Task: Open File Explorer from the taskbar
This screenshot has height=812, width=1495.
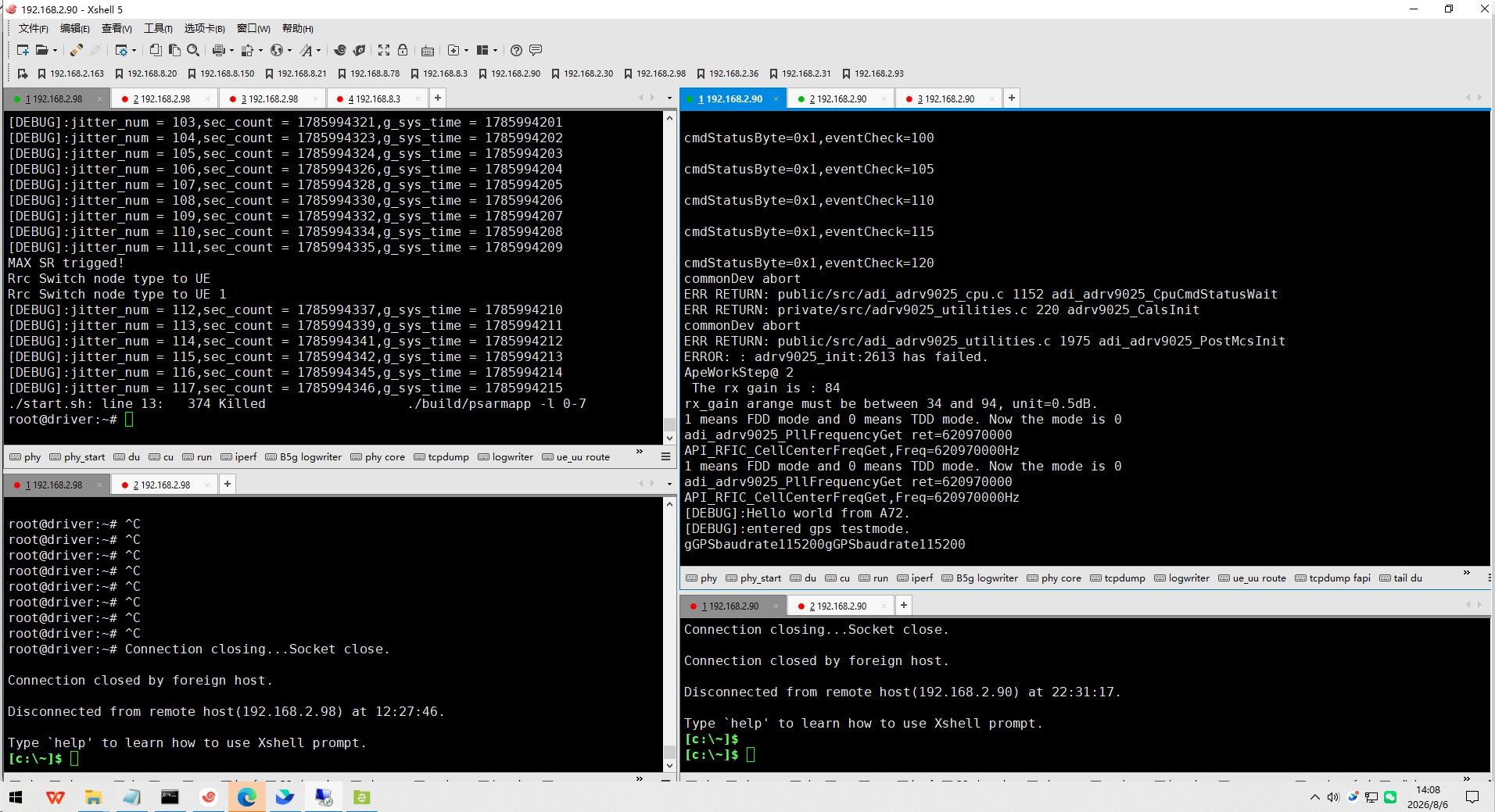Action: [94, 797]
